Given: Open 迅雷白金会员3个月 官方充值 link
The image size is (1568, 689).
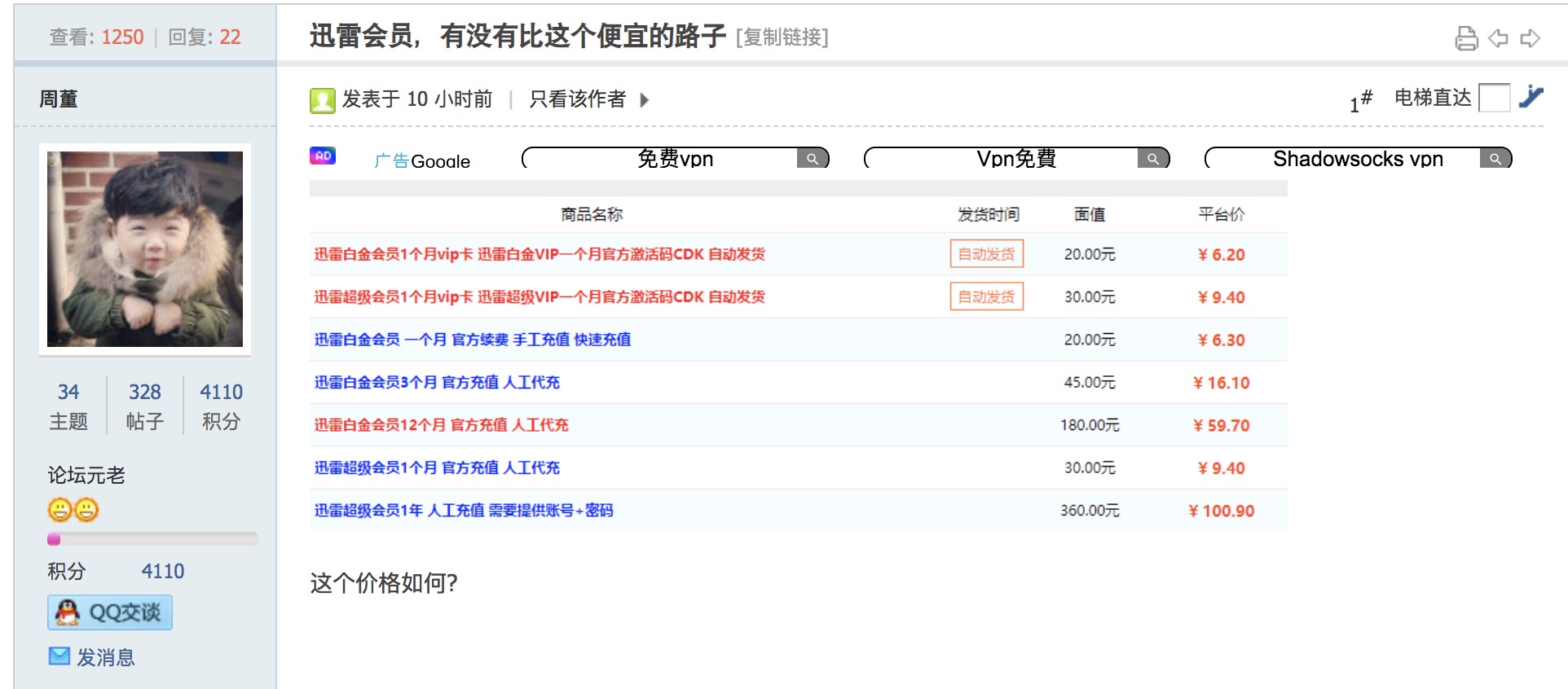Looking at the screenshot, I should [437, 382].
